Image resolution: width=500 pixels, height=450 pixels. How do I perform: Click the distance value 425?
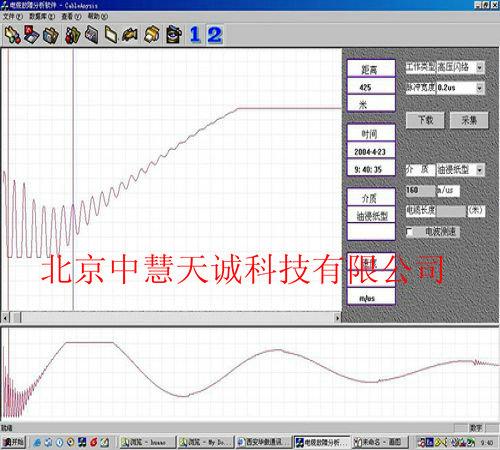[371, 87]
